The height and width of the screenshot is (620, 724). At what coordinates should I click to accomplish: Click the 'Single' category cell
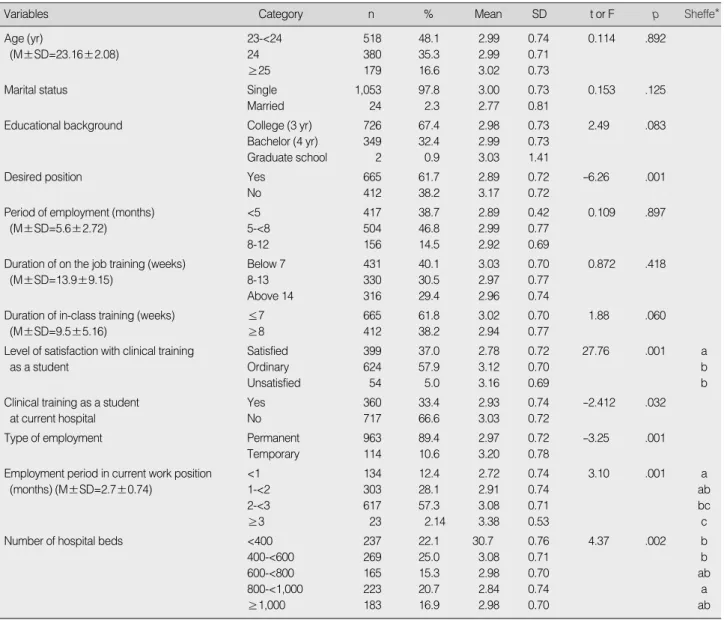click(262, 90)
